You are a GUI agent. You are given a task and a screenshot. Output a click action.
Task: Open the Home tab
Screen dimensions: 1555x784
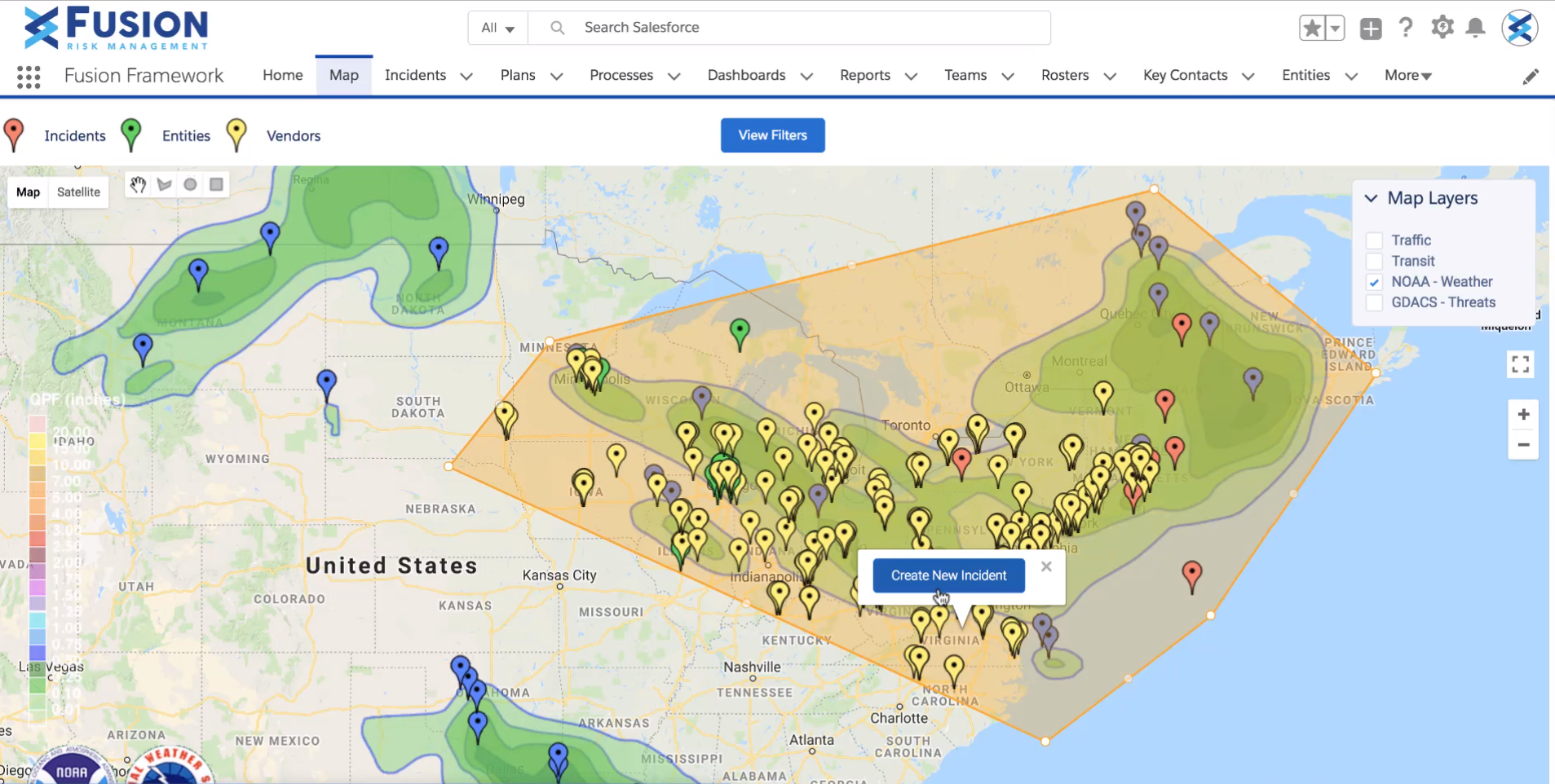[x=282, y=75]
